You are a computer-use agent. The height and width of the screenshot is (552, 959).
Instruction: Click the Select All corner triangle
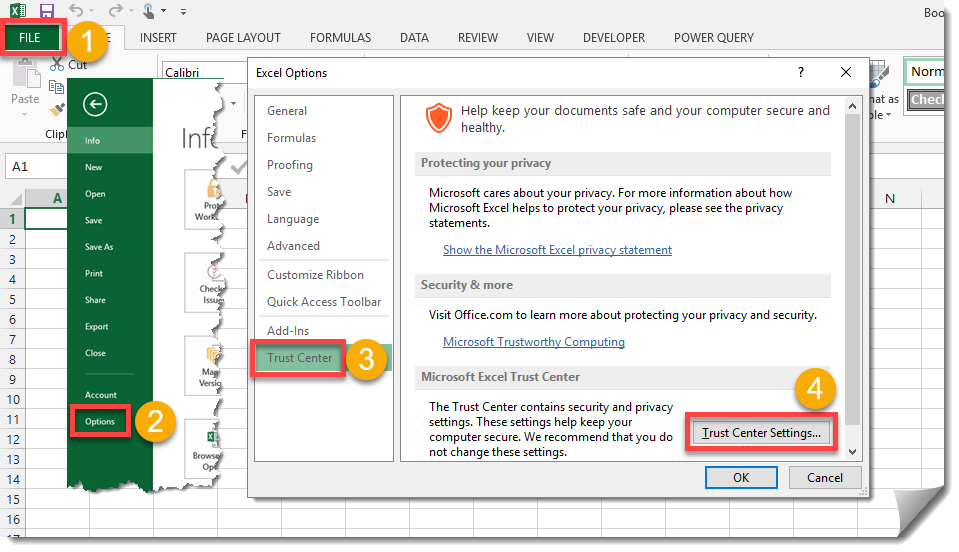pos(15,198)
